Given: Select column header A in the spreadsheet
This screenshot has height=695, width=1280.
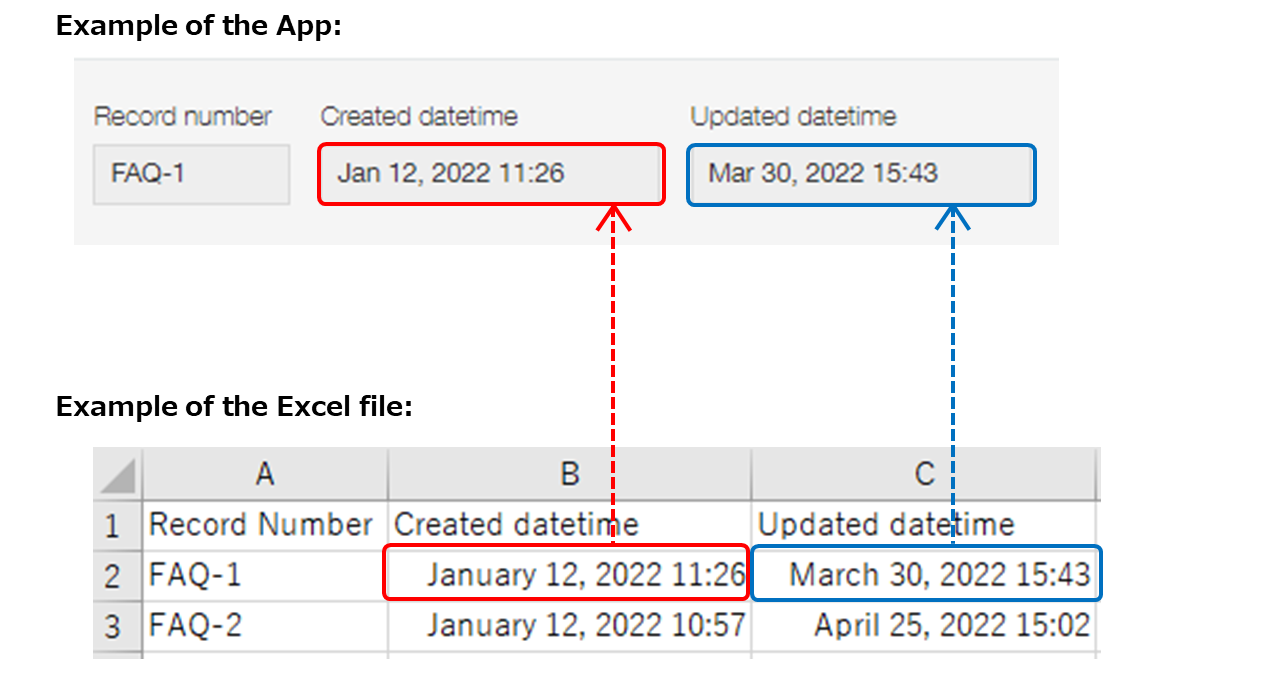Looking at the screenshot, I should tap(265, 474).
